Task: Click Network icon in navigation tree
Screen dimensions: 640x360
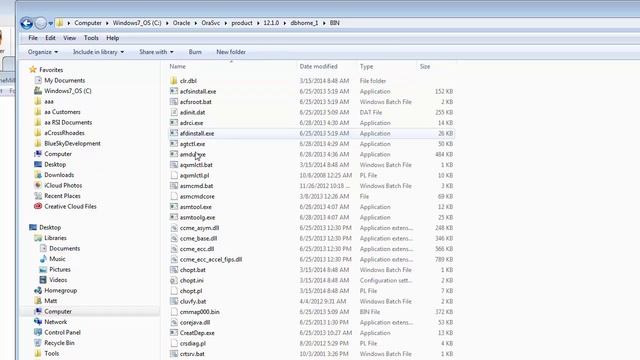Action: (38, 322)
